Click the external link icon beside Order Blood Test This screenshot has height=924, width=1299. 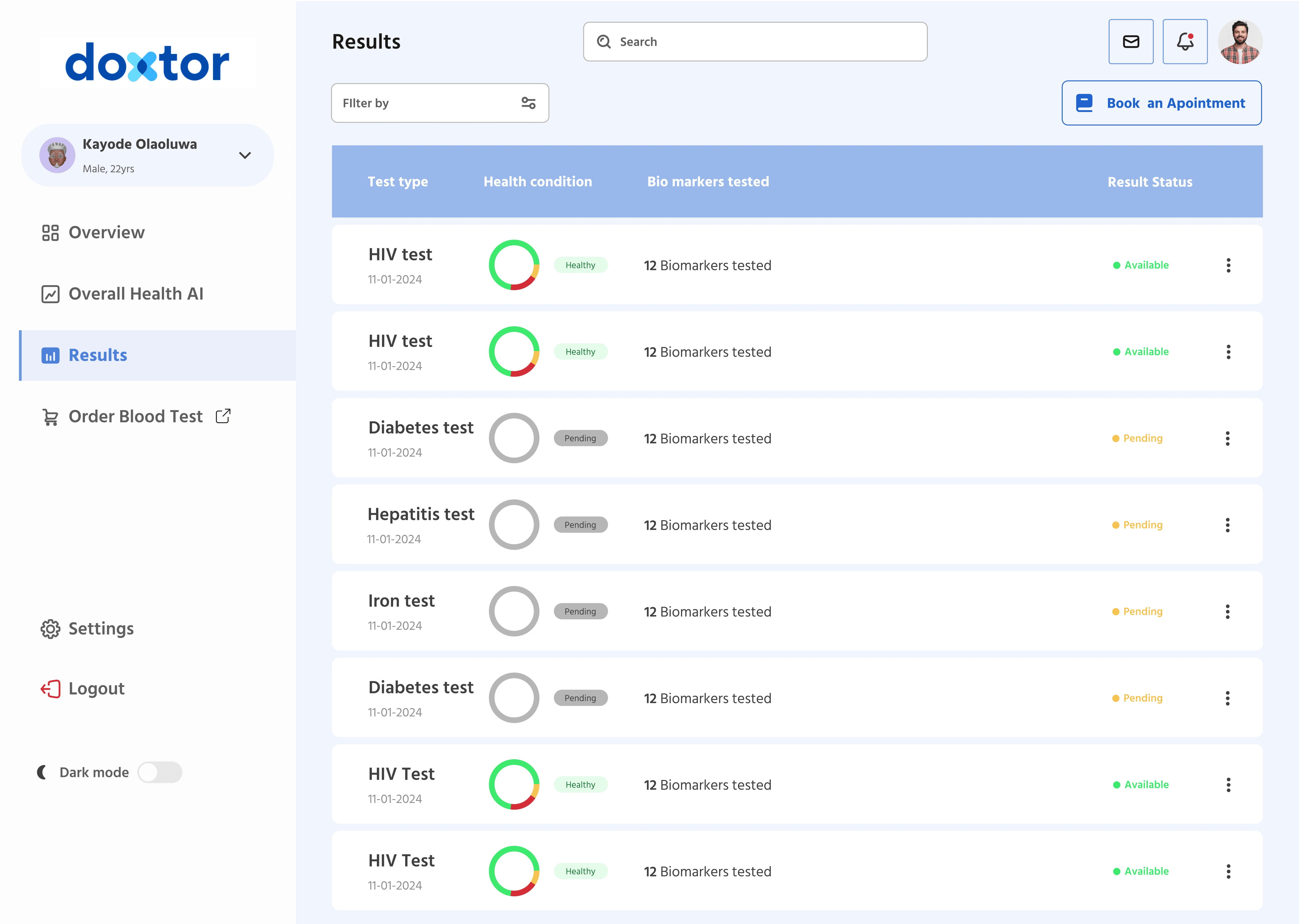[x=223, y=416]
